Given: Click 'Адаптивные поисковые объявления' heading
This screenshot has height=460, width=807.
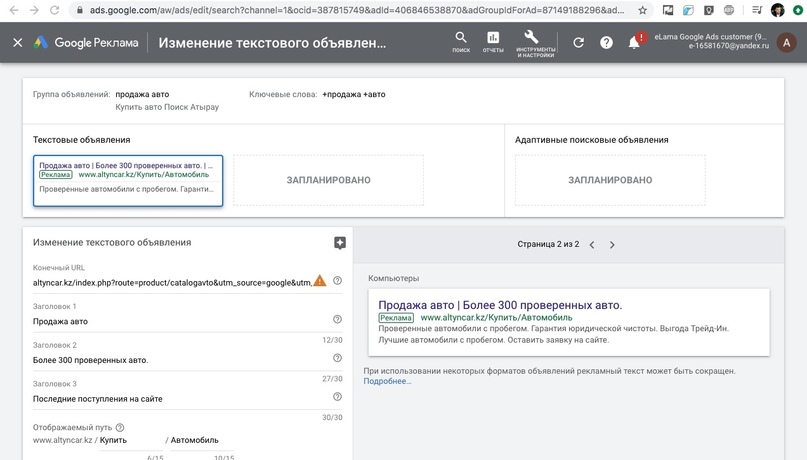Looking at the screenshot, I should (591, 139).
